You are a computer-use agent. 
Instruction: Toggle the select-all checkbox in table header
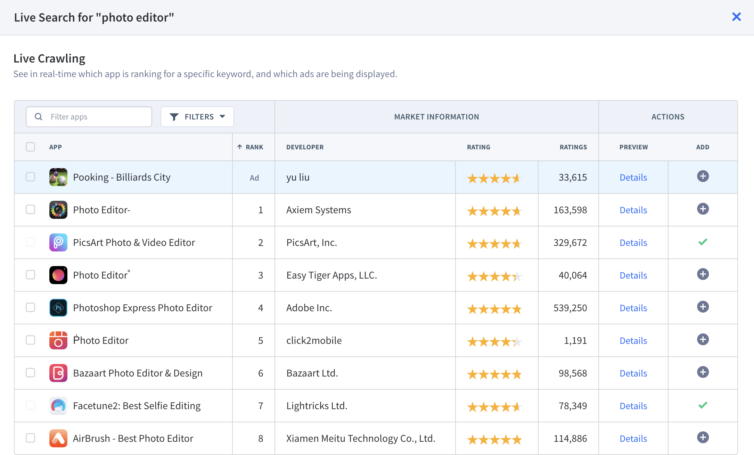pos(30,147)
